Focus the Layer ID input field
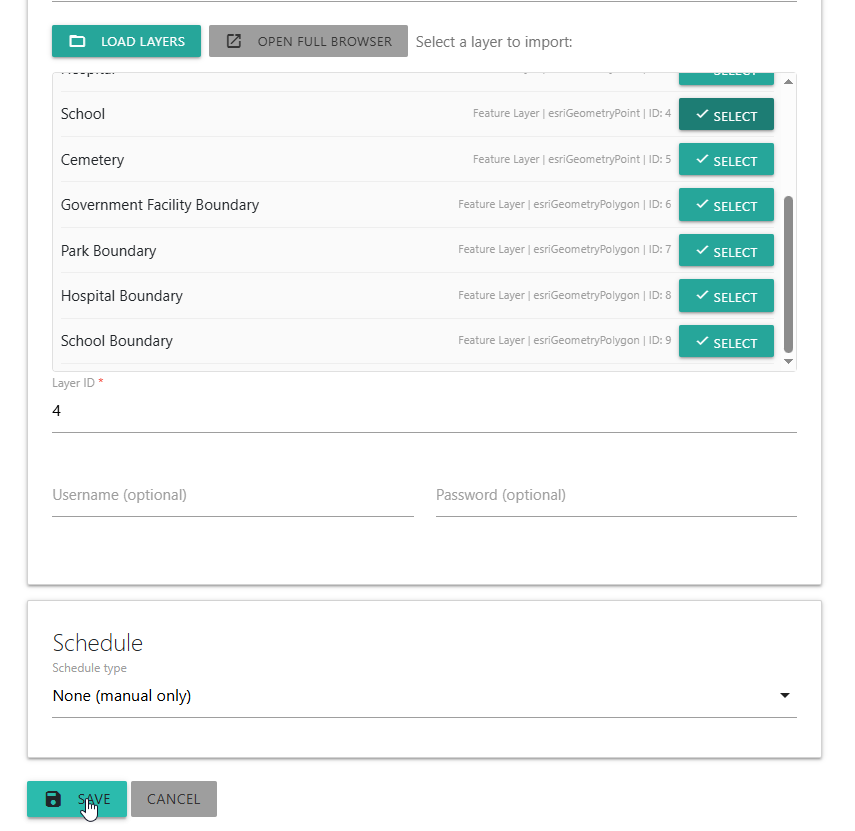The image size is (855, 831). [x=424, y=411]
